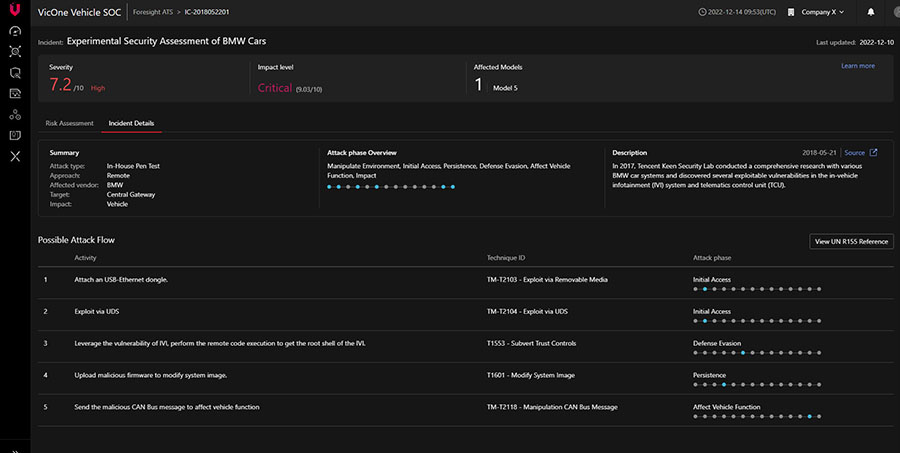Screen dimensions: 900x453
Task: Click the Model 5 affected model
Action: click(505, 88)
